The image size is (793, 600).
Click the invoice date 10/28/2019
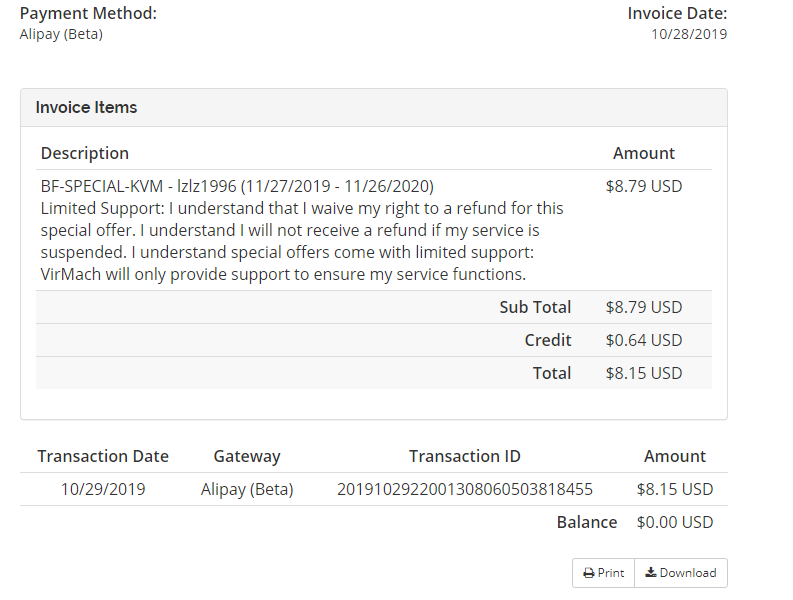click(689, 34)
